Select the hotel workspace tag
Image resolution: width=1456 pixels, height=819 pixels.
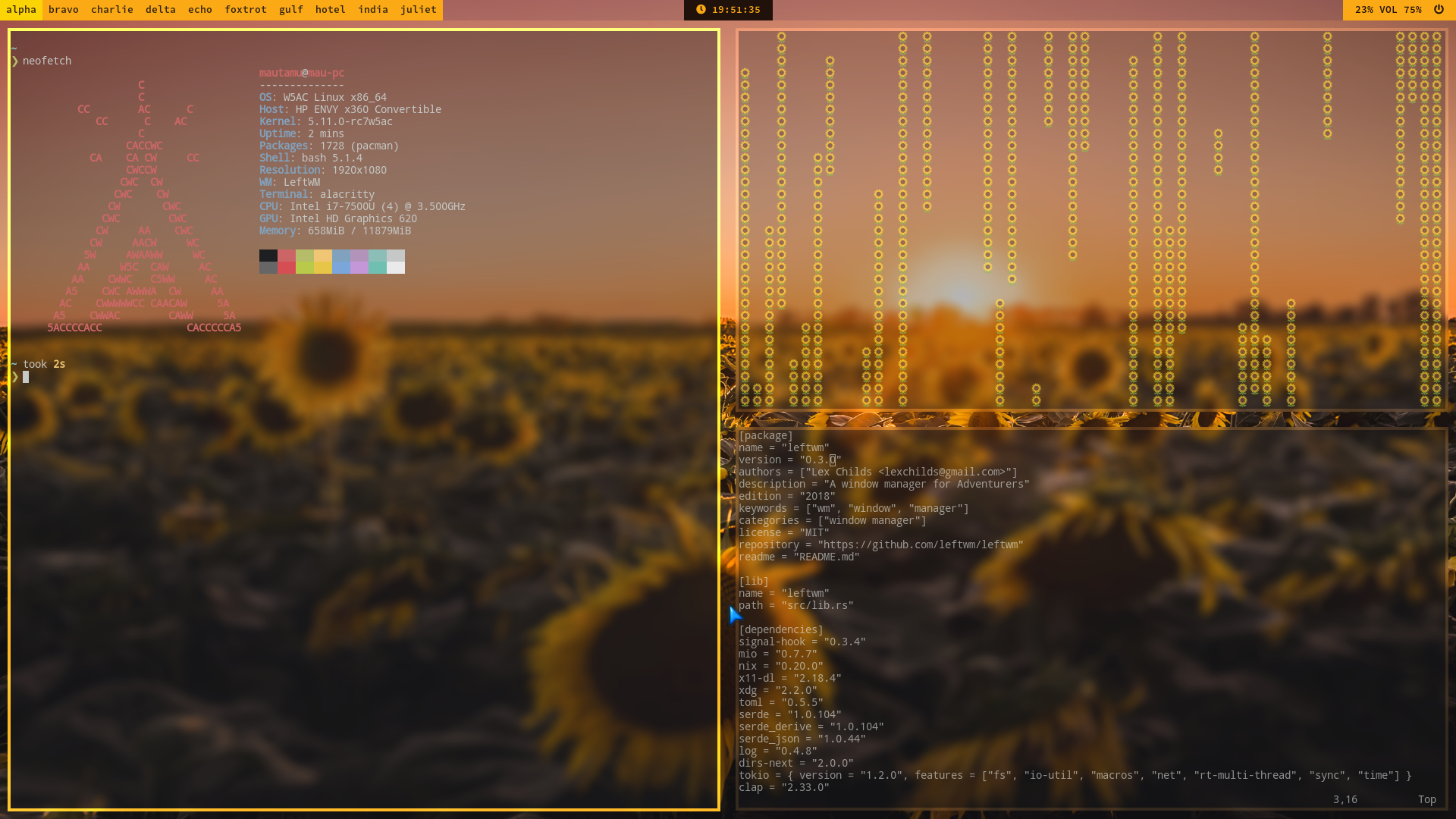point(331,10)
